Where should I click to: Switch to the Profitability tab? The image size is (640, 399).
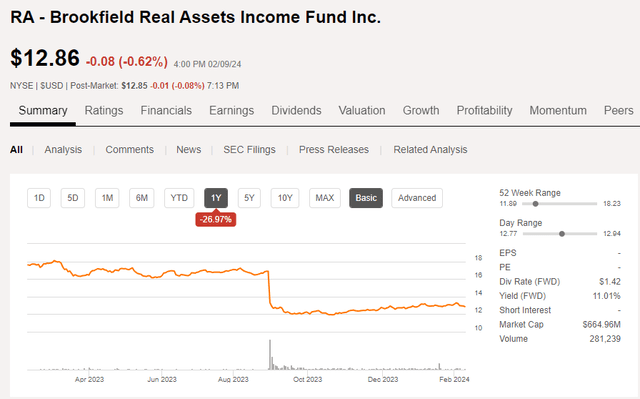[x=484, y=111]
